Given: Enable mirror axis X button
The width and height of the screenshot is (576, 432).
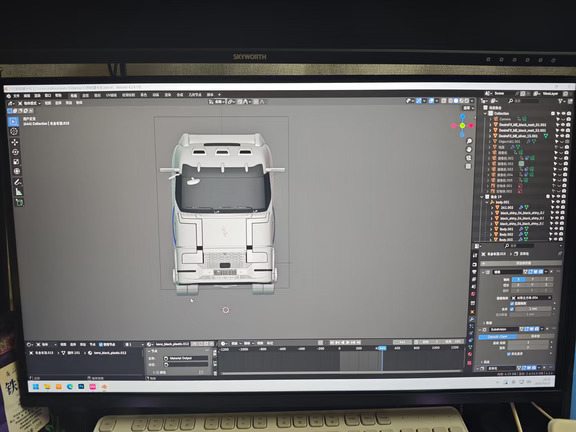Looking at the screenshot, I should click(x=519, y=280).
